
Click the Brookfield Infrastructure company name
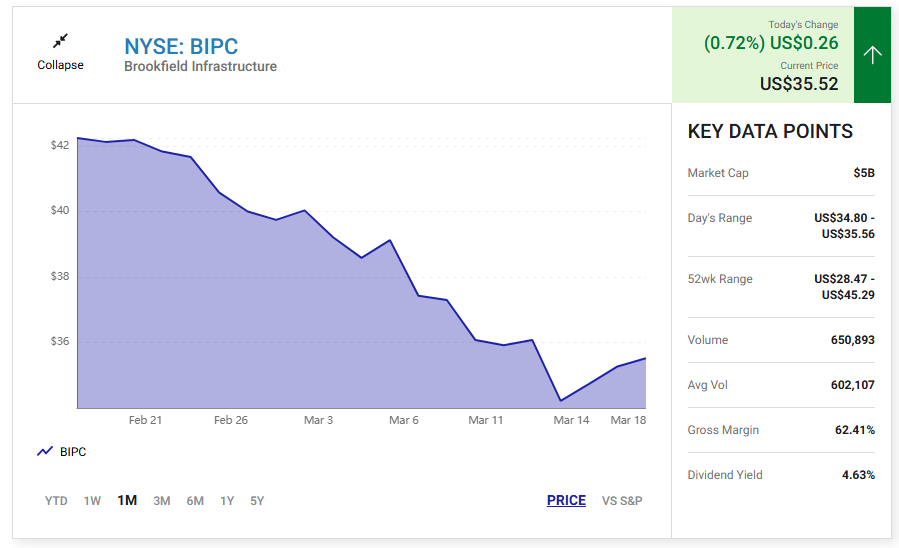(x=200, y=66)
